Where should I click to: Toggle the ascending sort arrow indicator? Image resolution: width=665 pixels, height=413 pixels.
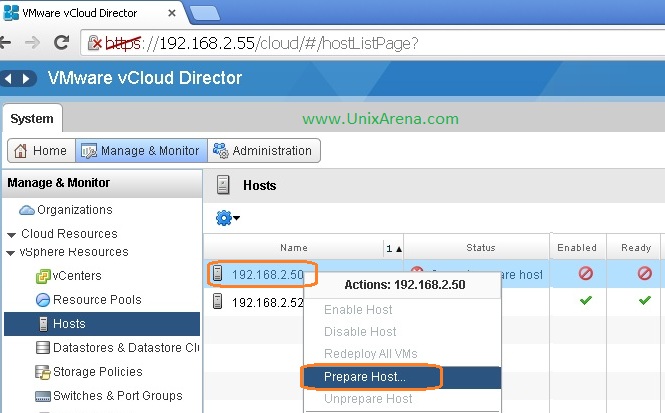point(399,249)
